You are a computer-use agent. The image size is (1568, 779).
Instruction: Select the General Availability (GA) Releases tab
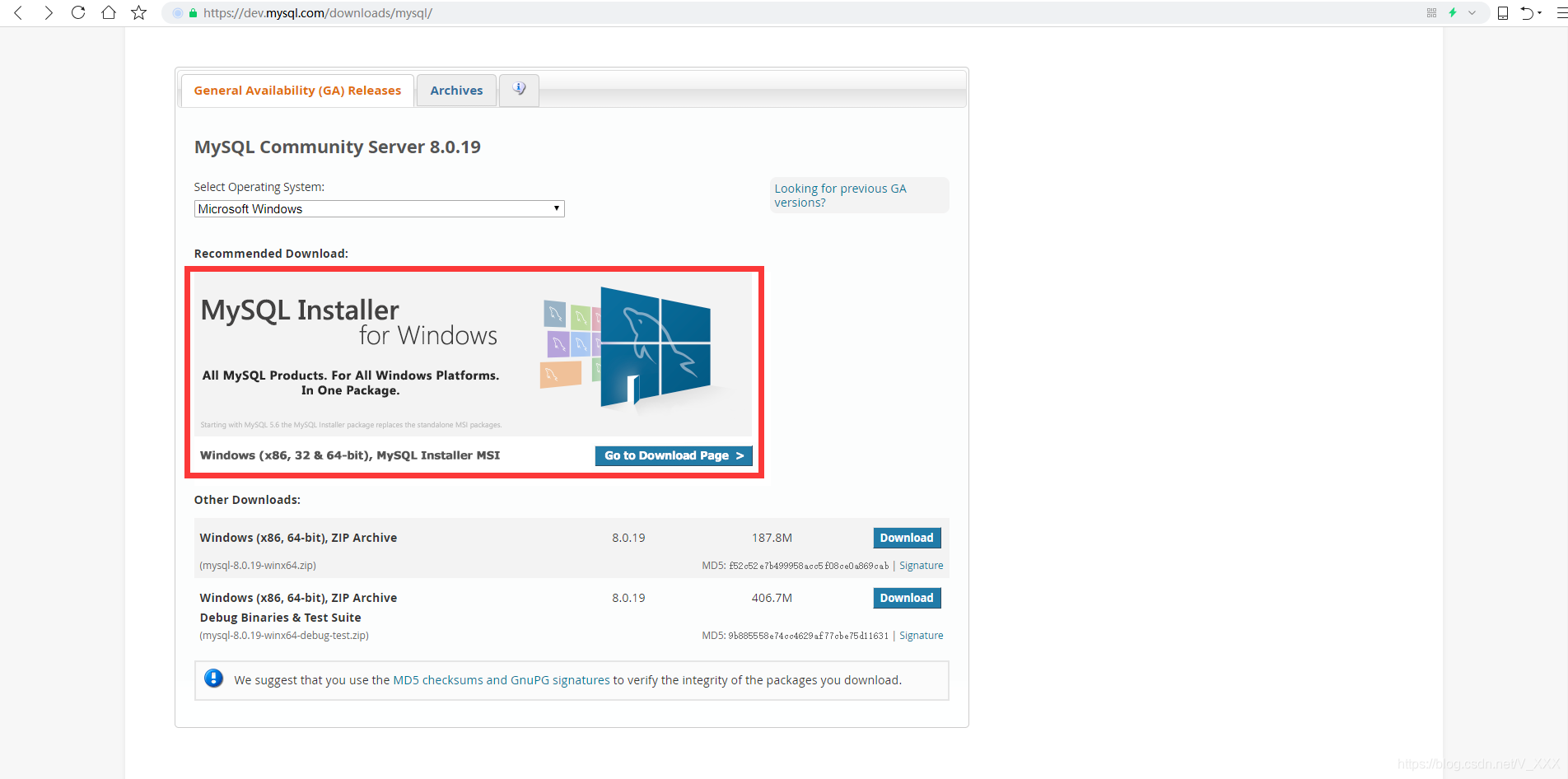tap(297, 91)
